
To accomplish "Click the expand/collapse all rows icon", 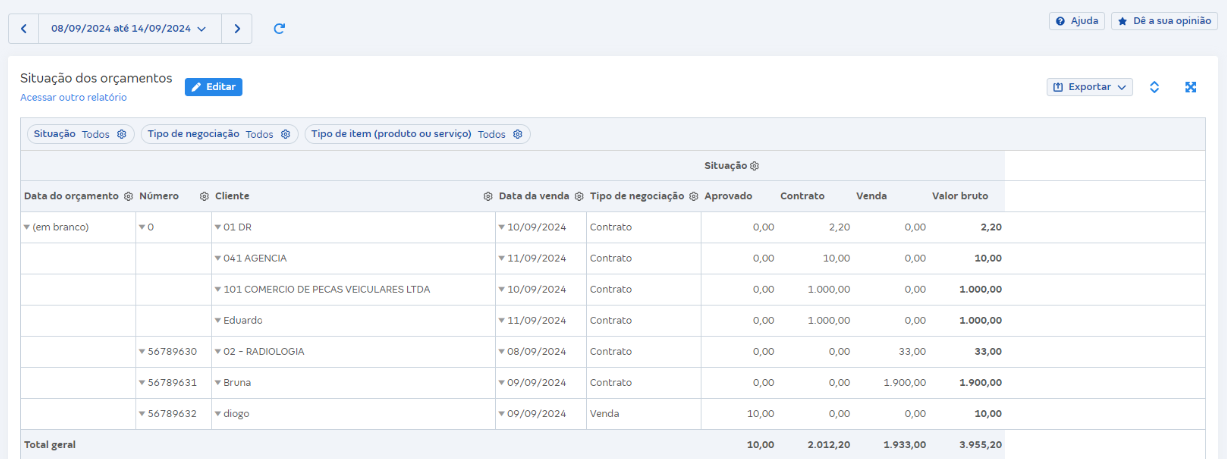I will [x=1154, y=87].
